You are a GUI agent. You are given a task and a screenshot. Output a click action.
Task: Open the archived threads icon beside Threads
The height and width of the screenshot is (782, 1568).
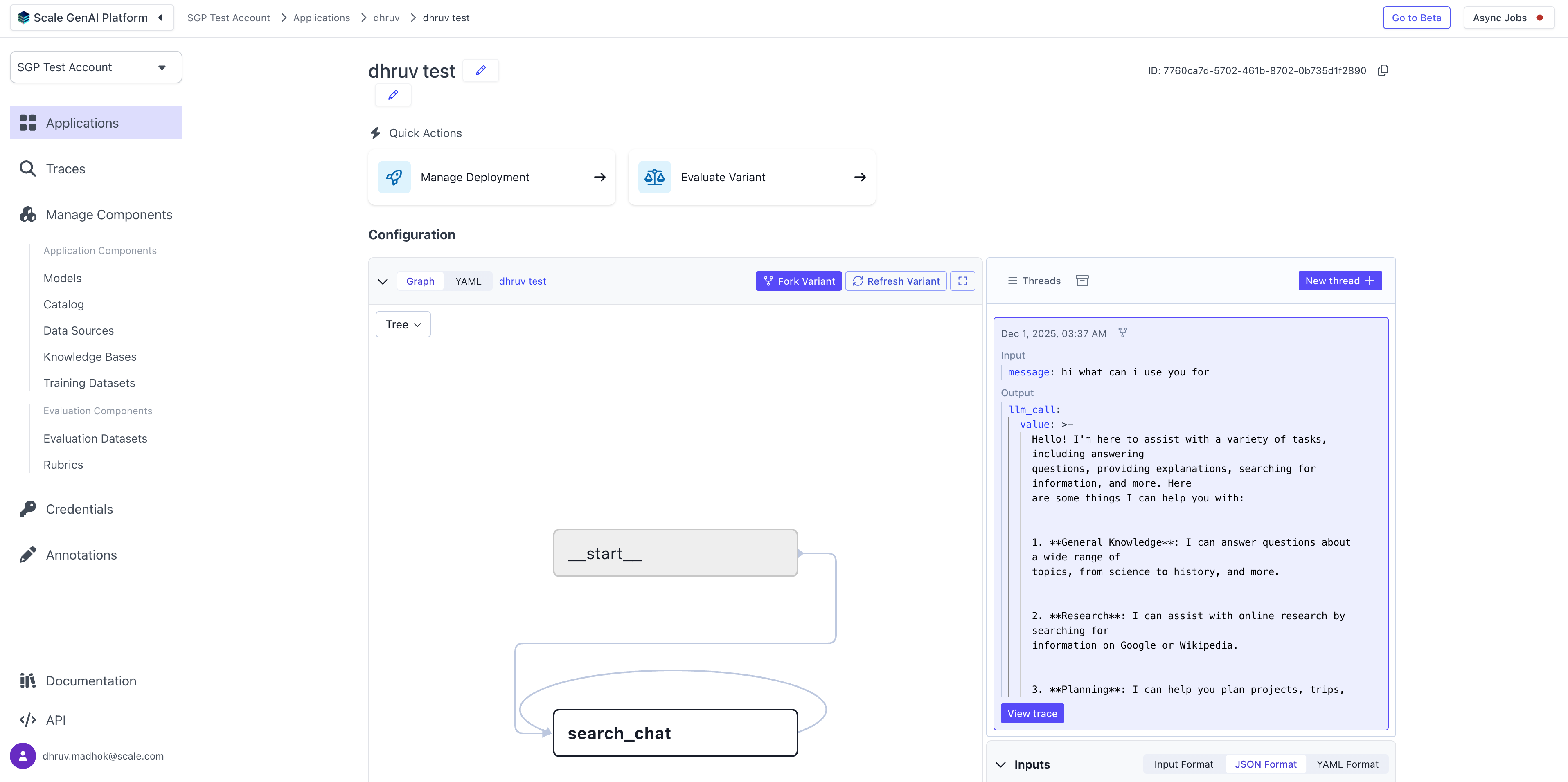(1081, 281)
